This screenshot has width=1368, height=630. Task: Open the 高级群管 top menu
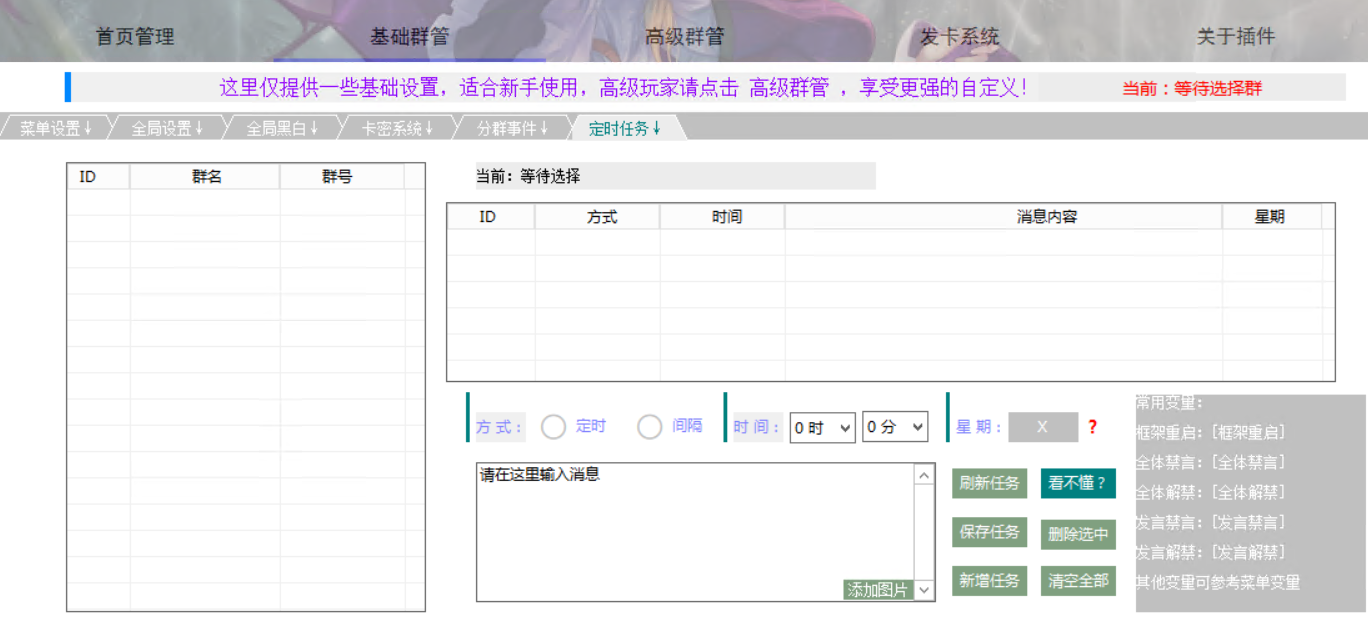tap(685, 37)
